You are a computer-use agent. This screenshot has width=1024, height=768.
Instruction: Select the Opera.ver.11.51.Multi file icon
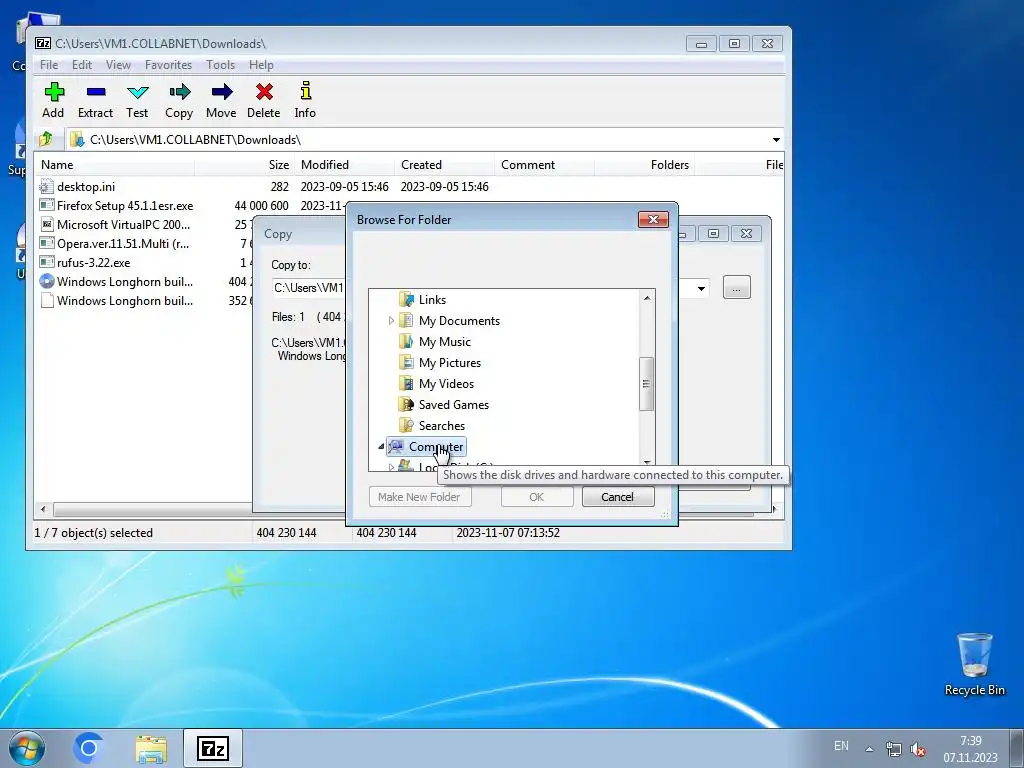click(46, 244)
